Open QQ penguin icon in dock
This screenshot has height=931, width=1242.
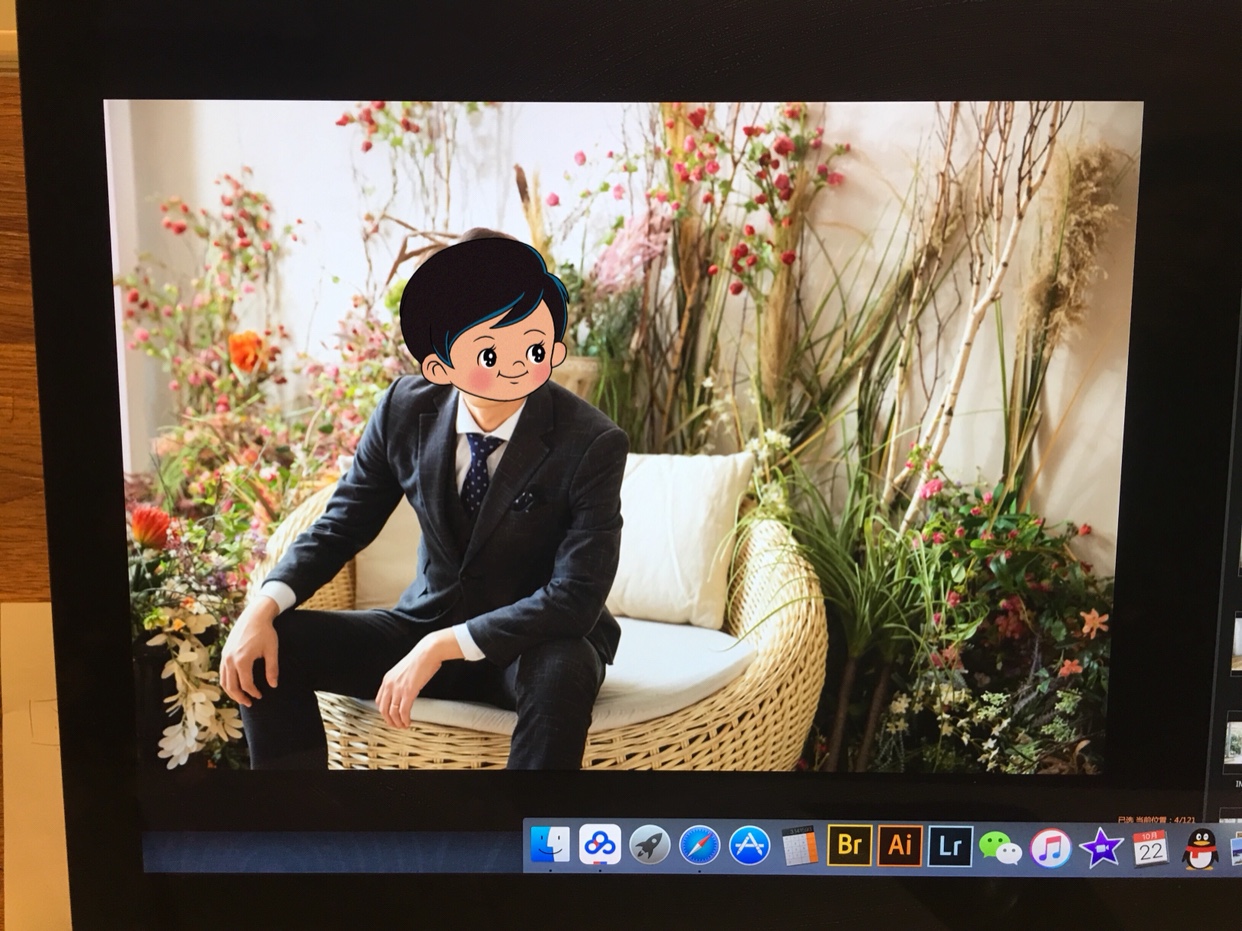[x=1200, y=849]
